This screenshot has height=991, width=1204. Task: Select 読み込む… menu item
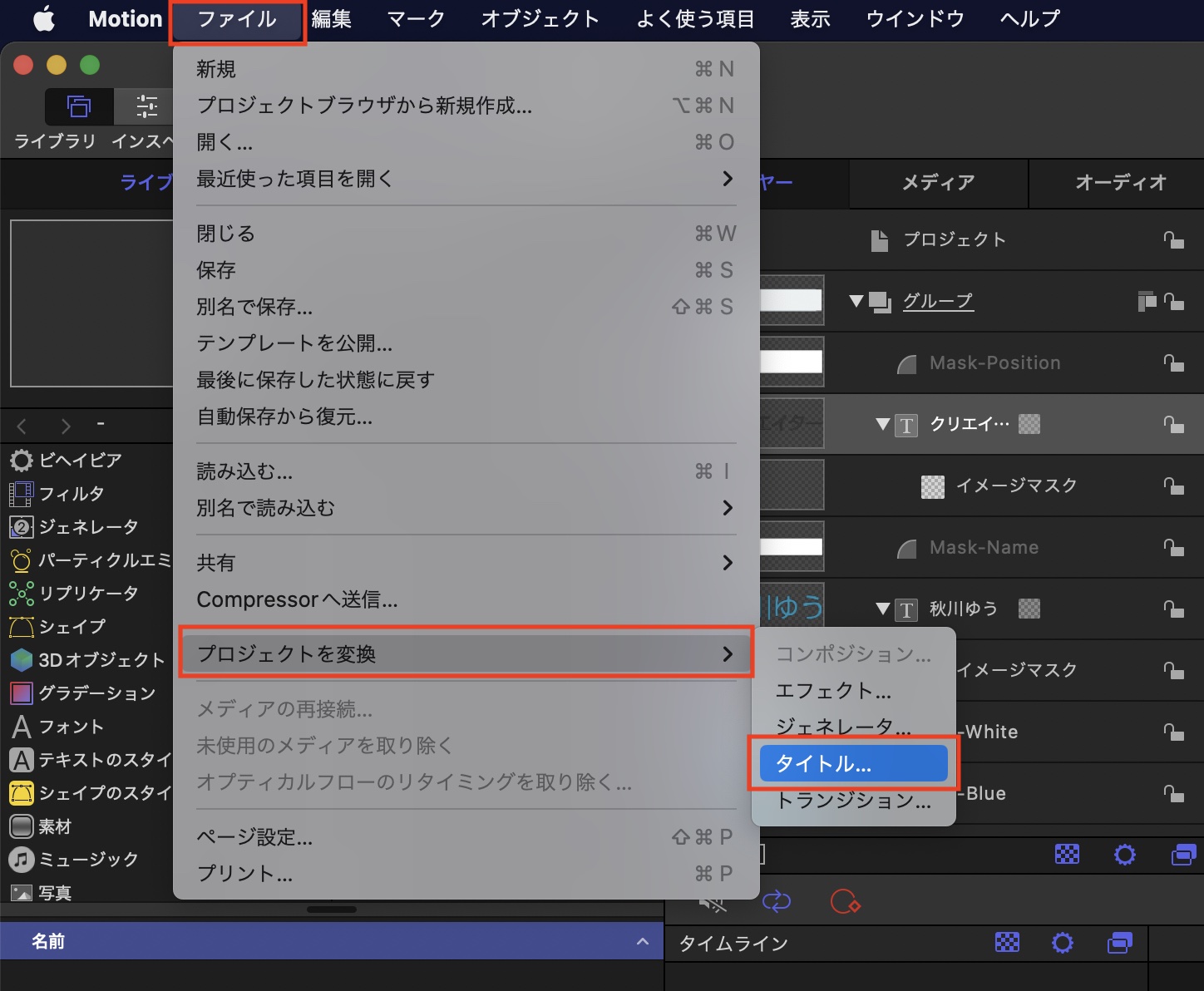[x=466, y=471]
